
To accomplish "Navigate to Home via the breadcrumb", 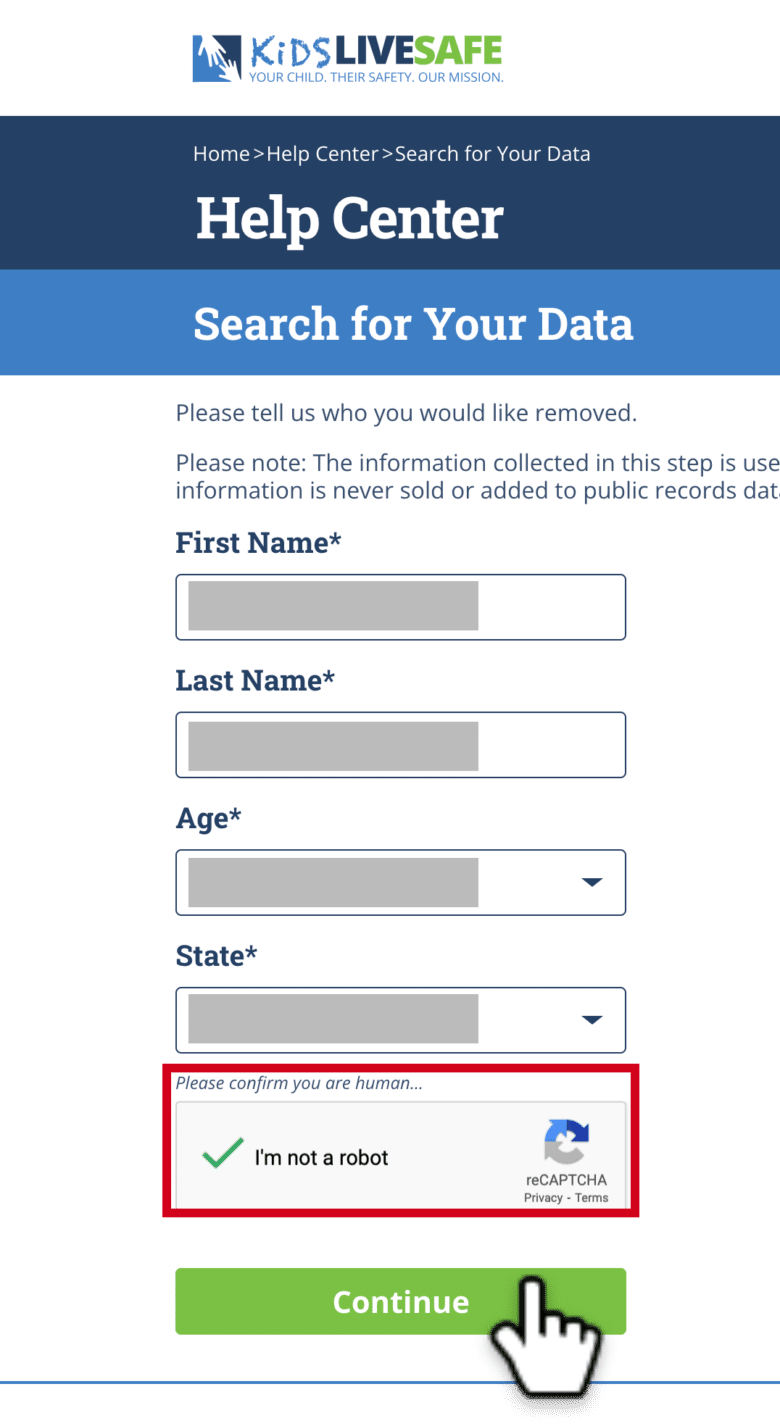I will click(221, 153).
